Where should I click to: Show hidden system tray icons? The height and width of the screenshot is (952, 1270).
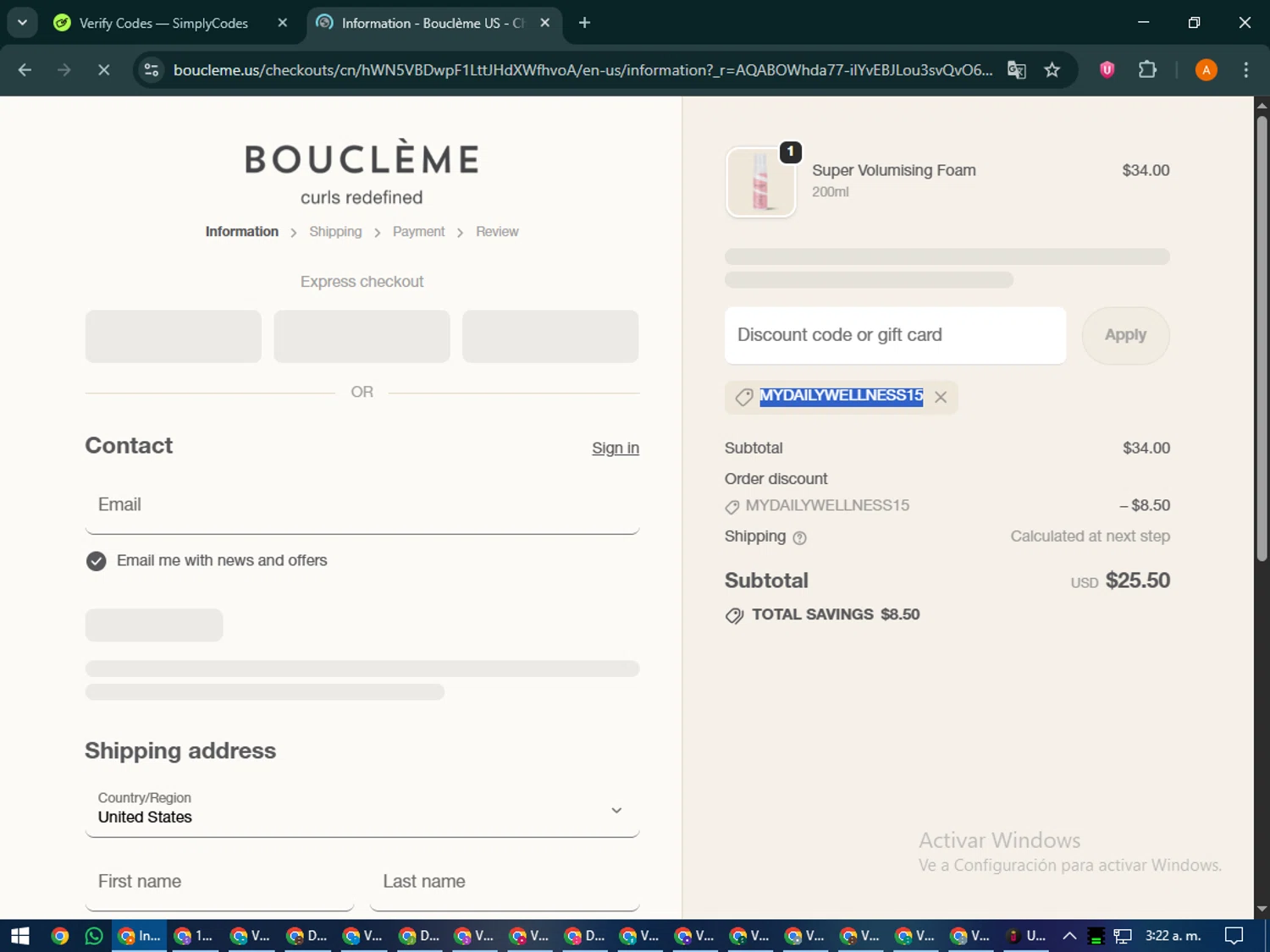click(1069, 936)
